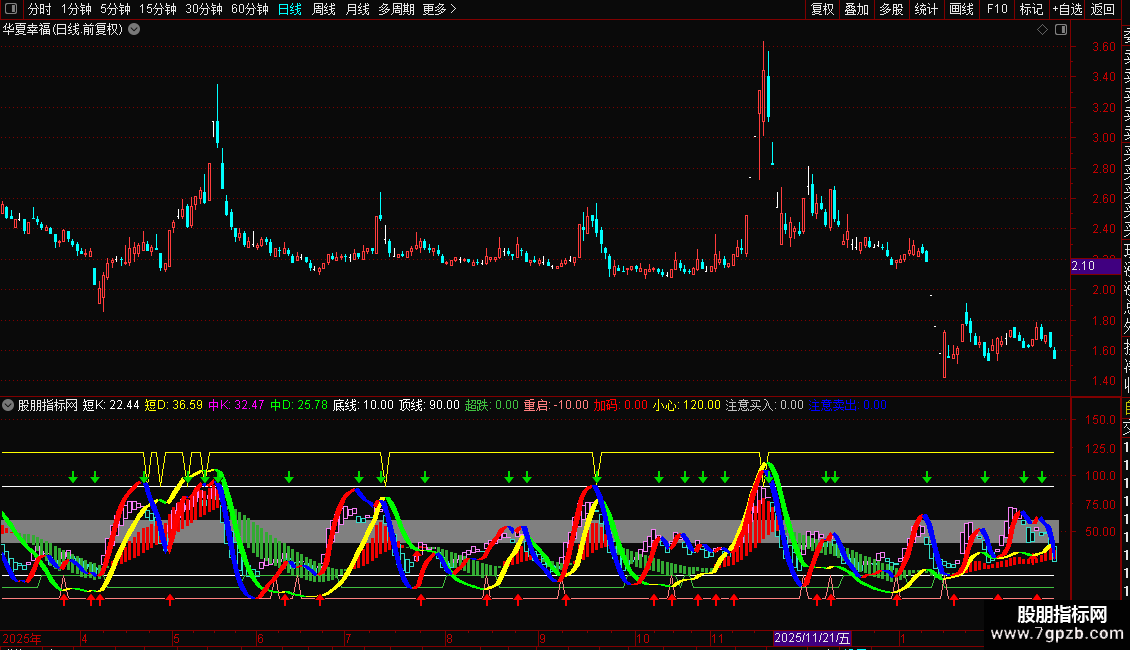Switch chart period to 周线
This screenshot has width=1130, height=650.
click(324, 9)
